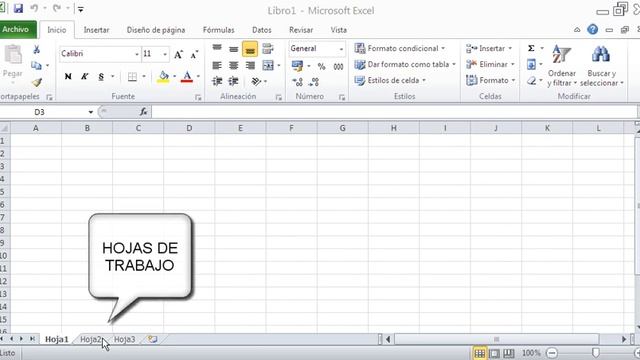The height and width of the screenshot is (360, 640).
Task: Align cell content to middle
Action: [x=233, y=49]
